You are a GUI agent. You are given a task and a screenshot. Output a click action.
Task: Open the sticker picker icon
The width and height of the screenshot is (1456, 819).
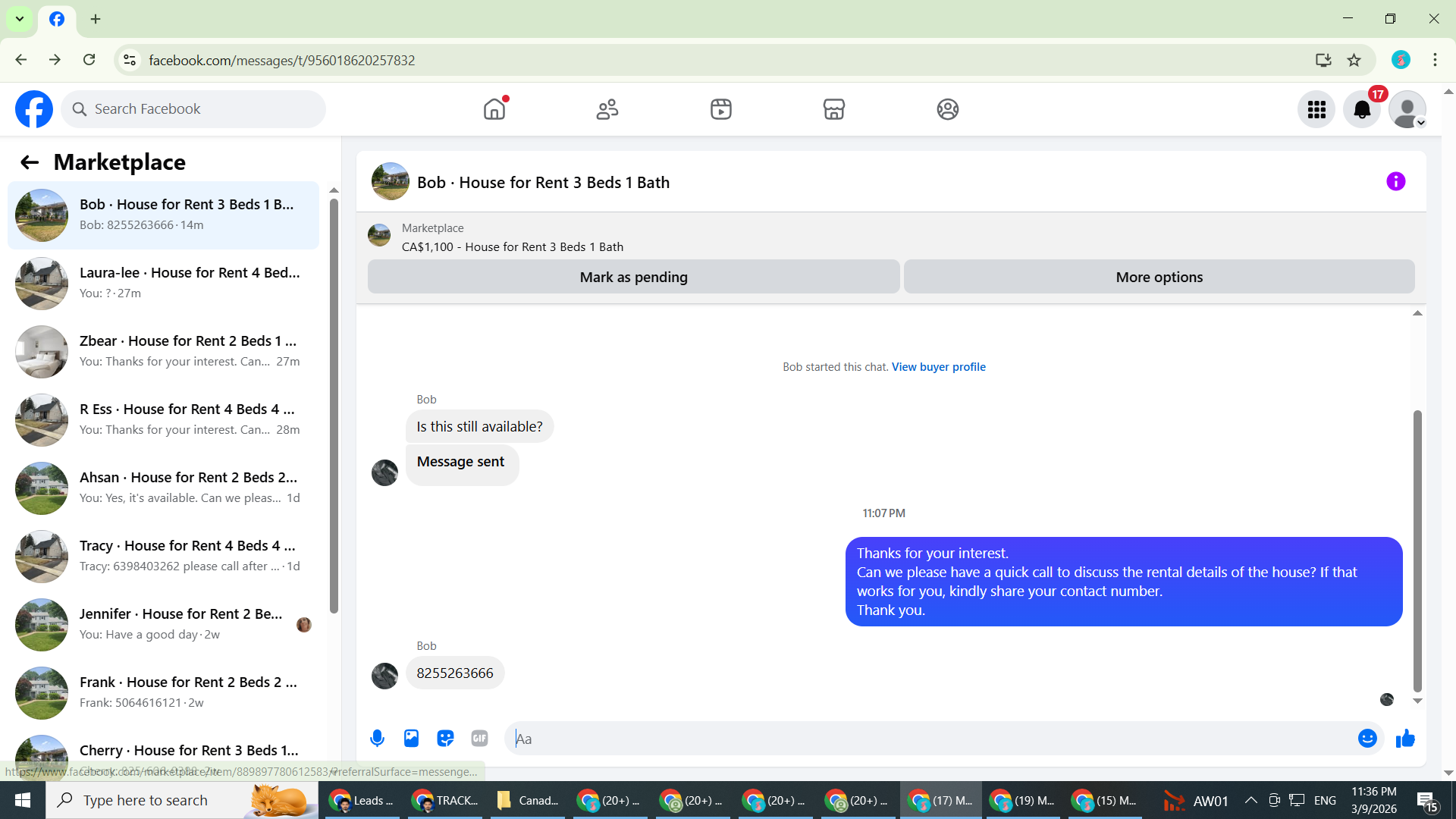445,739
